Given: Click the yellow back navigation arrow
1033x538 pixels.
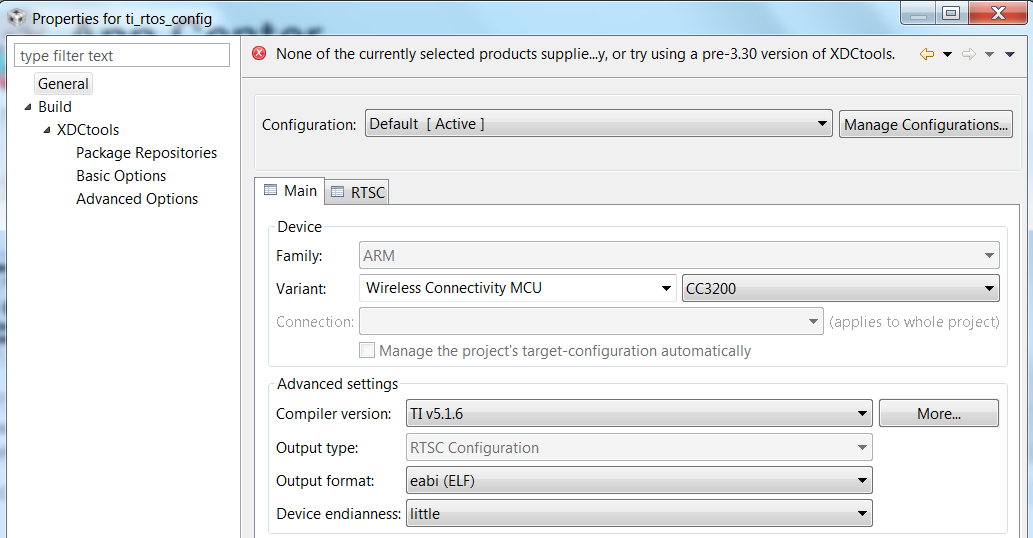Looking at the screenshot, I should point(927,54).
